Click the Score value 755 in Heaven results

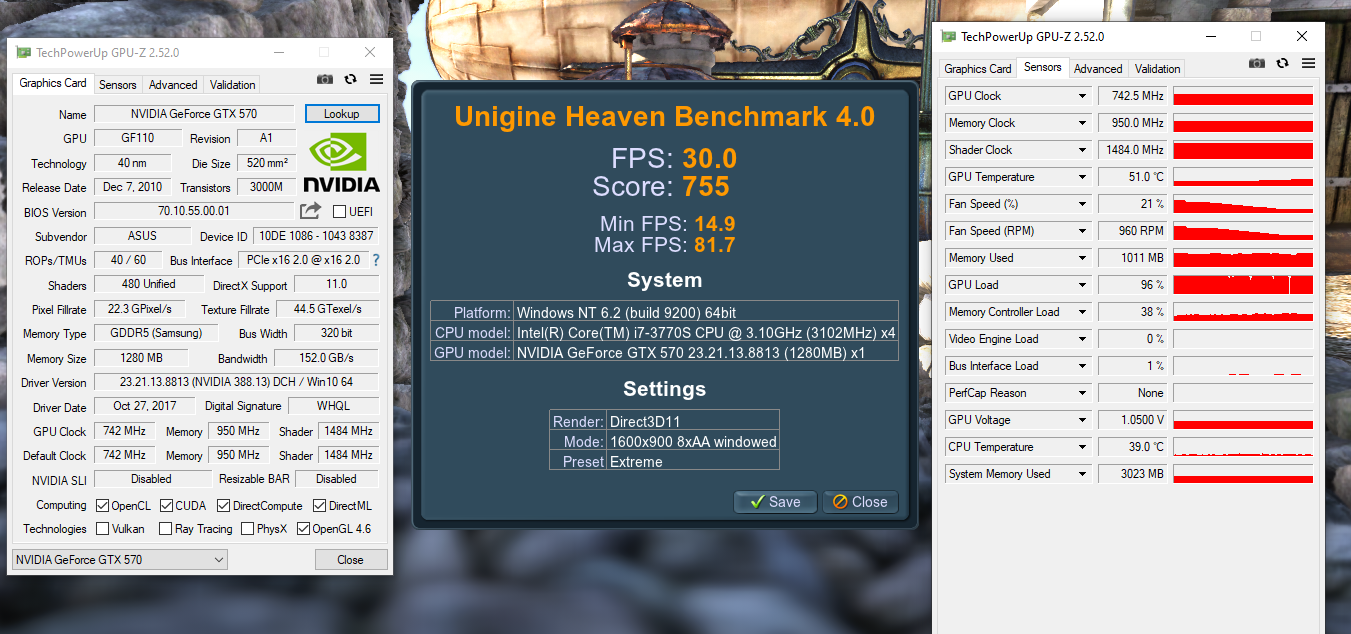pyautogui.click(x=706, y=186)
